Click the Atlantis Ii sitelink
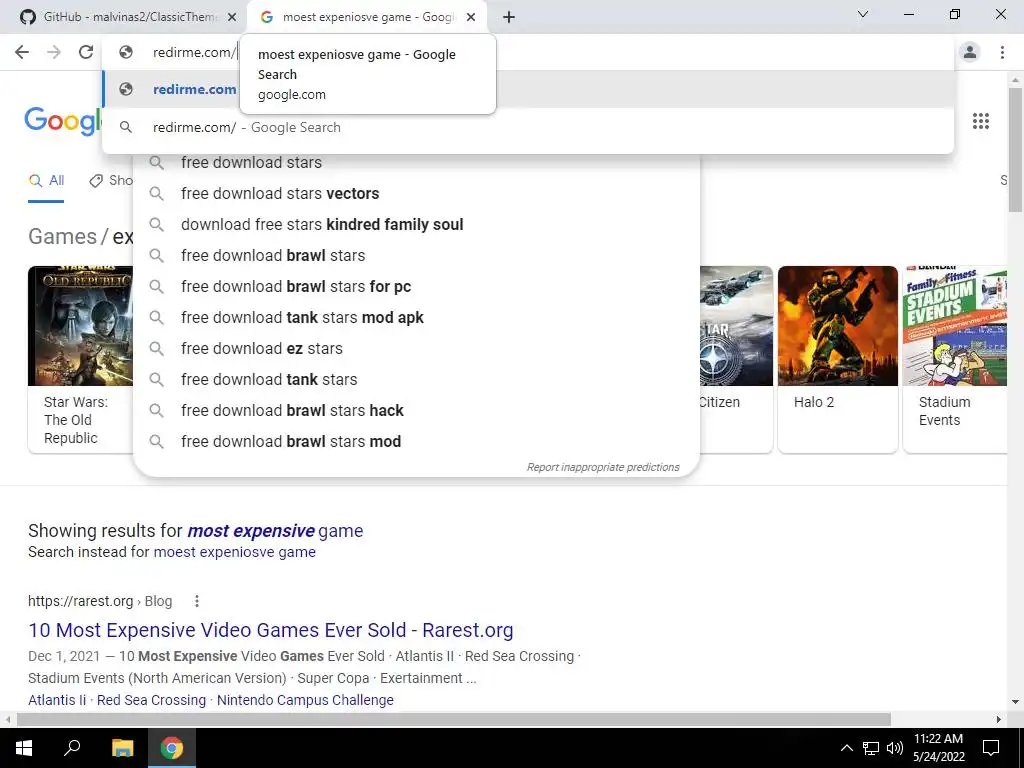The width and height of the screenshot is (1024, 768). [x=57, y=700]
